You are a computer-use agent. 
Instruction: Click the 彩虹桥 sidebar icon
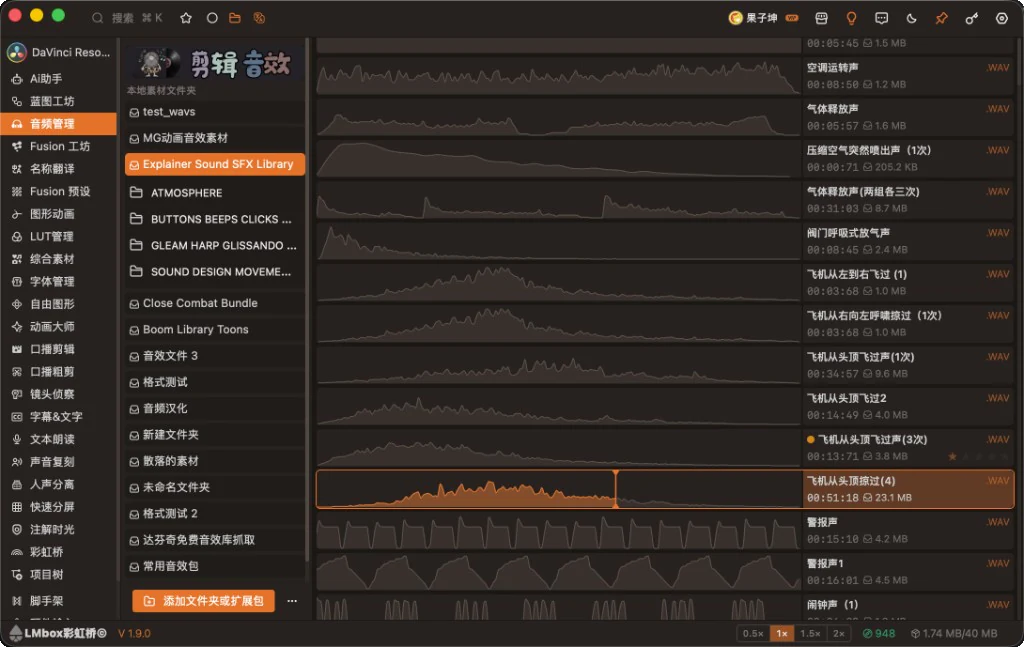[17, 552]
